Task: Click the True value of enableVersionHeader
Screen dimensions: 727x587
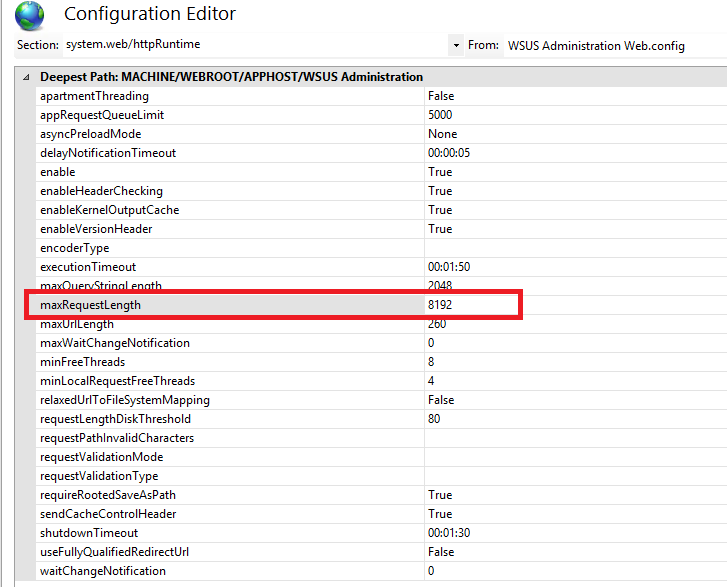Action: 440,229
